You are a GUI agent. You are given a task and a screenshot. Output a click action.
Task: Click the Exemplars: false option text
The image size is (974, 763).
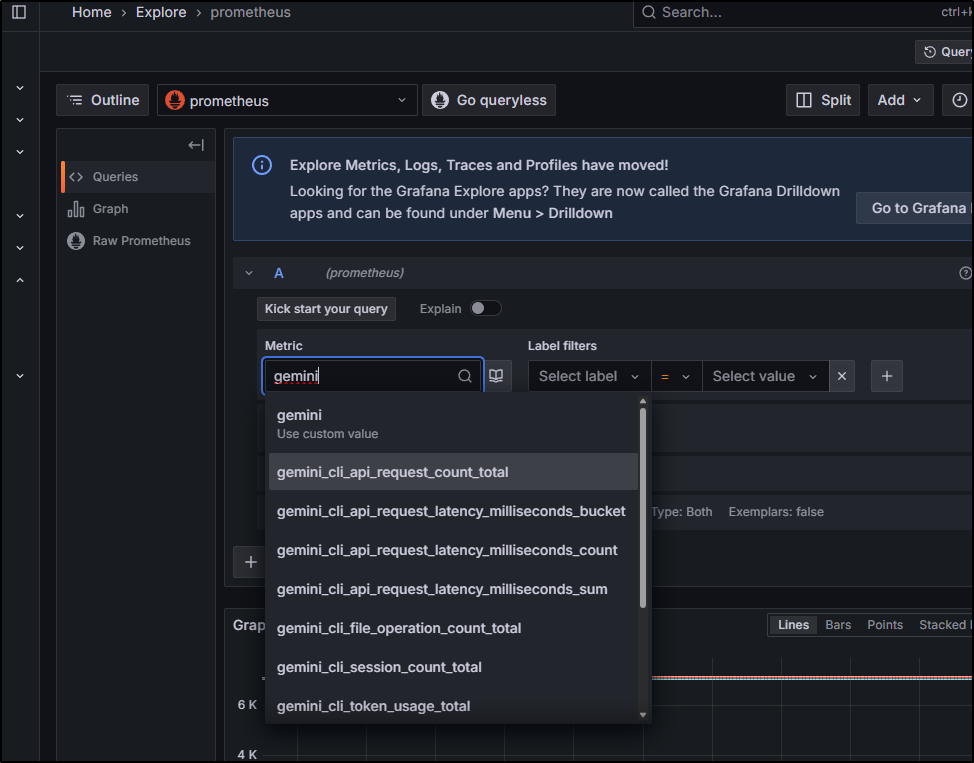776,512
